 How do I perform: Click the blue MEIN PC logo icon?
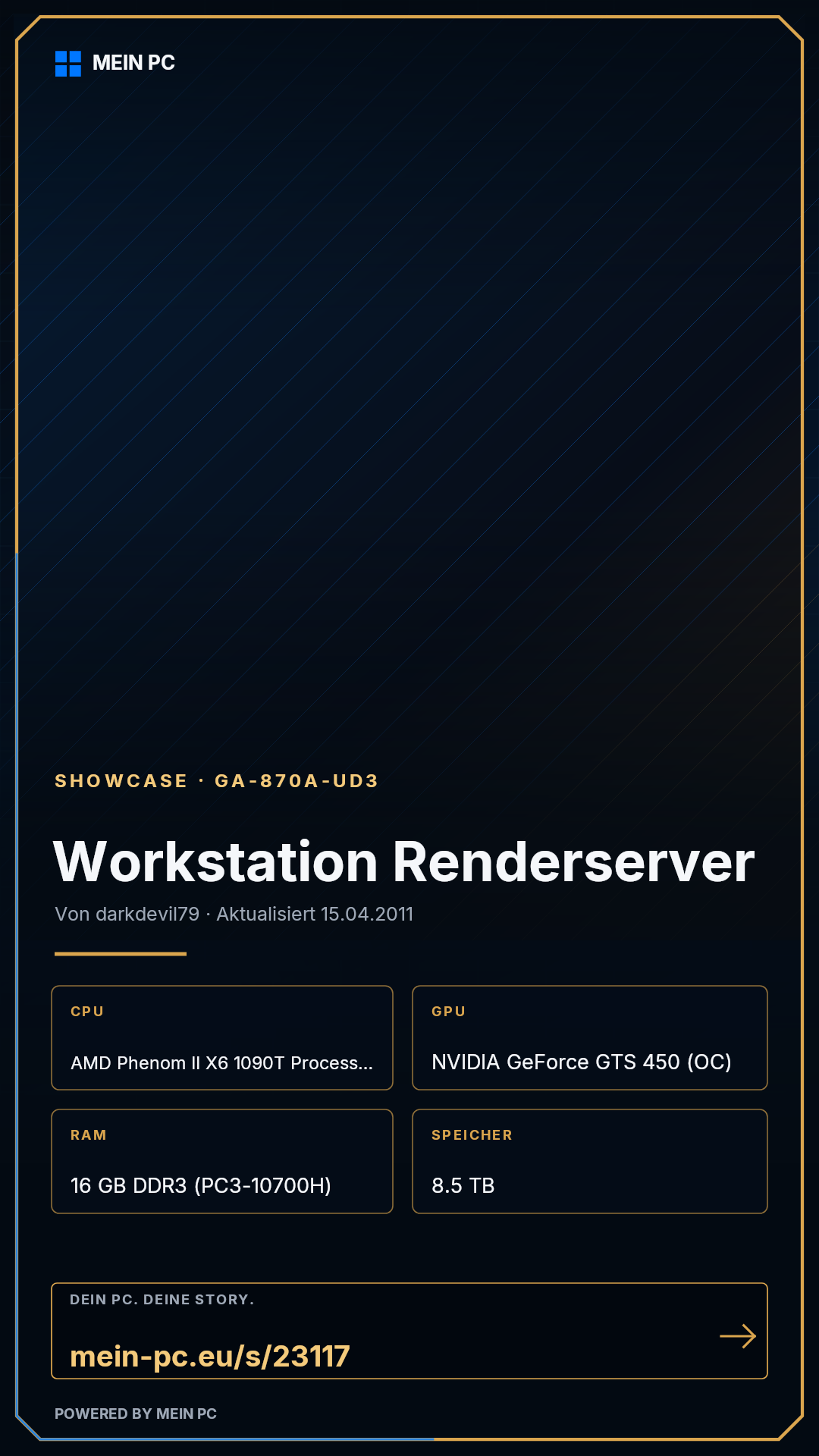[x=68, y=64]
